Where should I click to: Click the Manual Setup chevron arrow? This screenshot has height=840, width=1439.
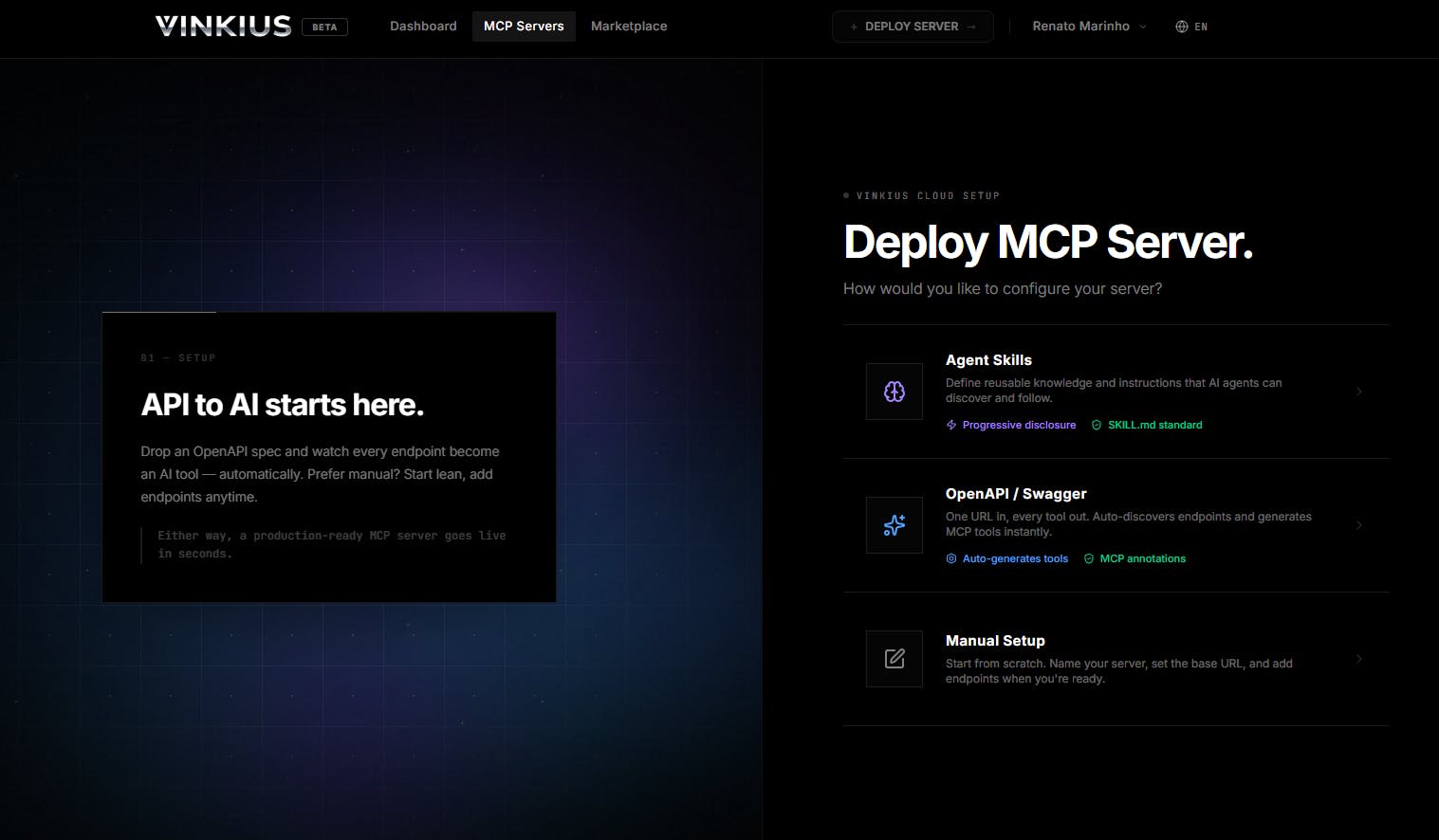pos(1359,659)
